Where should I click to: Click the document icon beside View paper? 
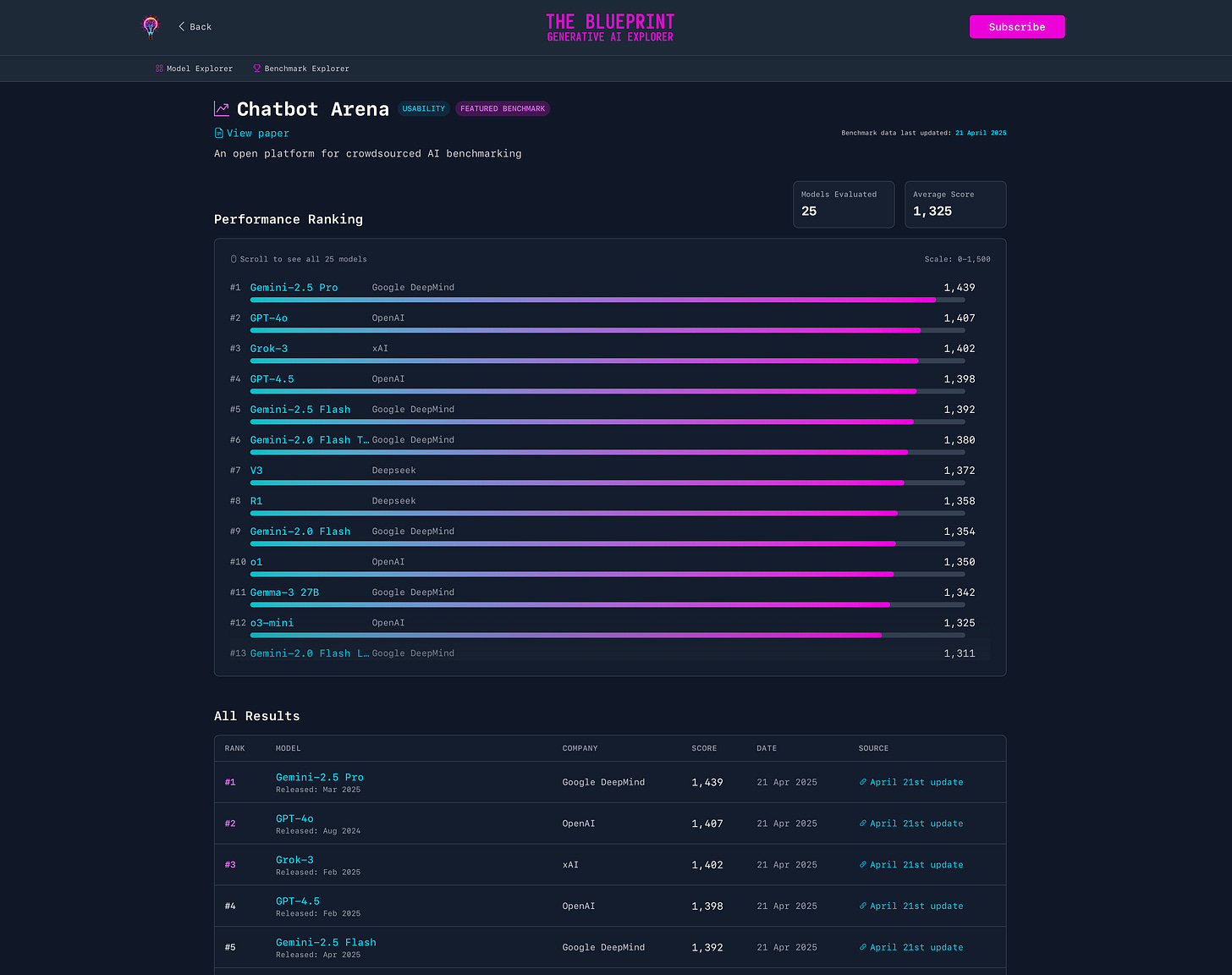219,133
